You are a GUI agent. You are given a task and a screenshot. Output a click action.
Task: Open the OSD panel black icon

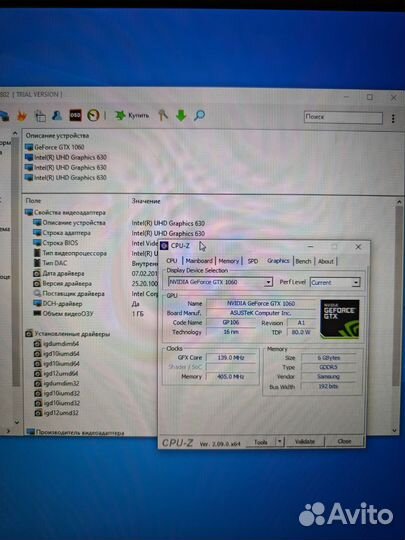pos(75,115)
